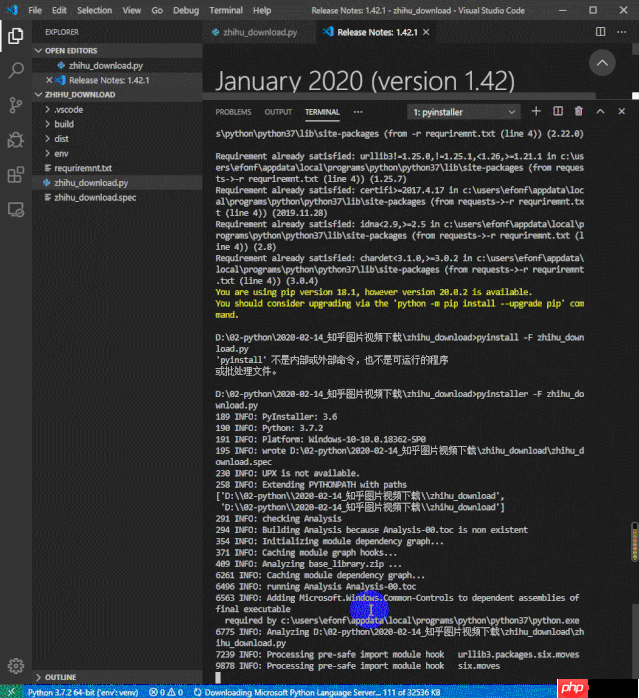Click the January 2020 version 1.42 heading
639x698 pixels.
pos(365,81)
